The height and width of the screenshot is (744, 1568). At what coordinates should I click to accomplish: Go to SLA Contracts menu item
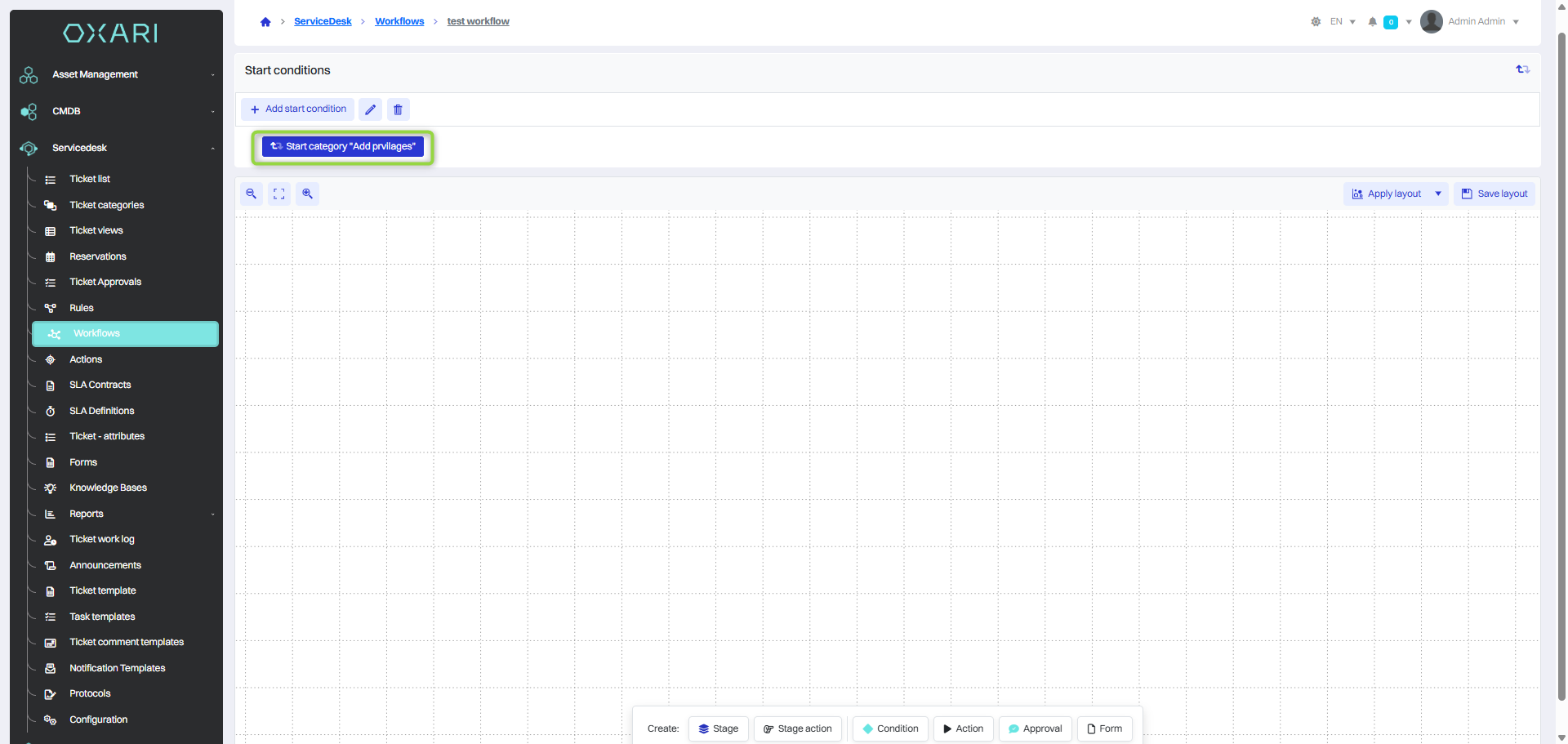tap(100, 385)
